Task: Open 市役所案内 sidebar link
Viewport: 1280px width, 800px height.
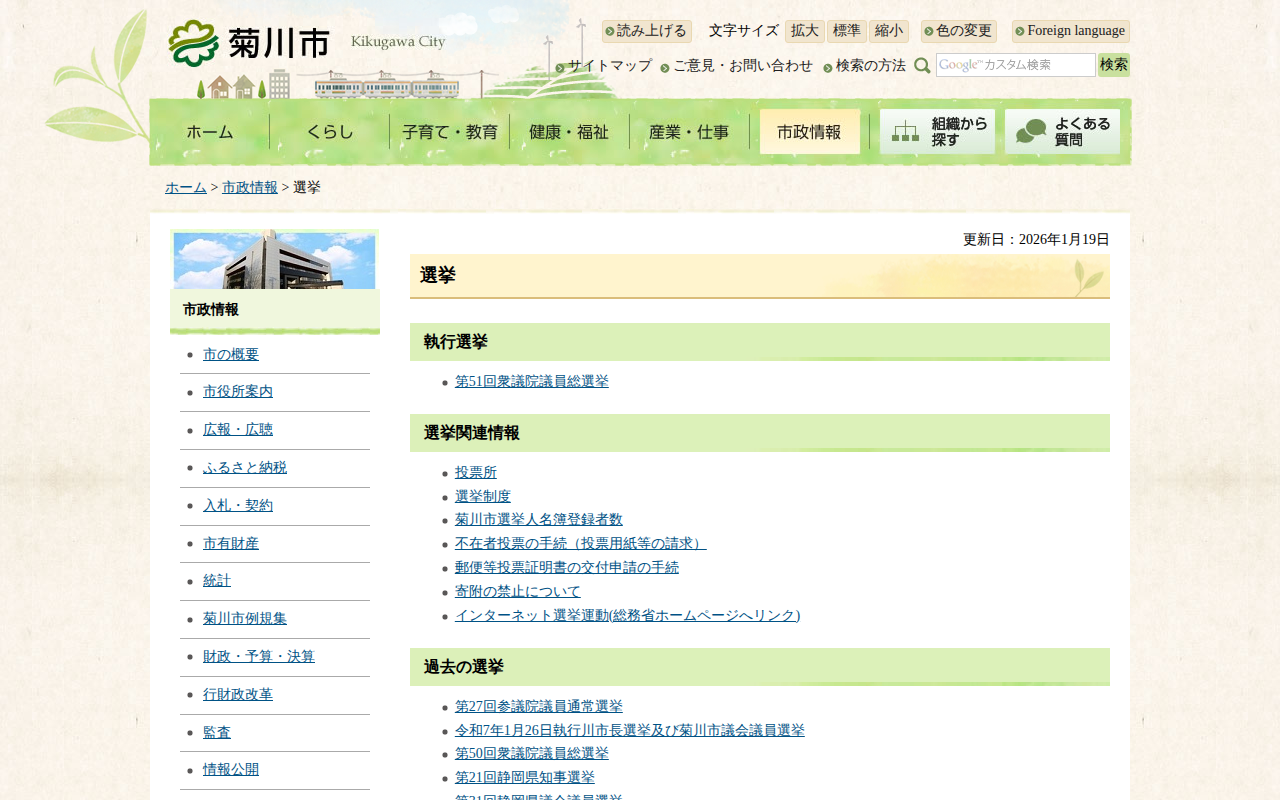Action: click(238, 392)
